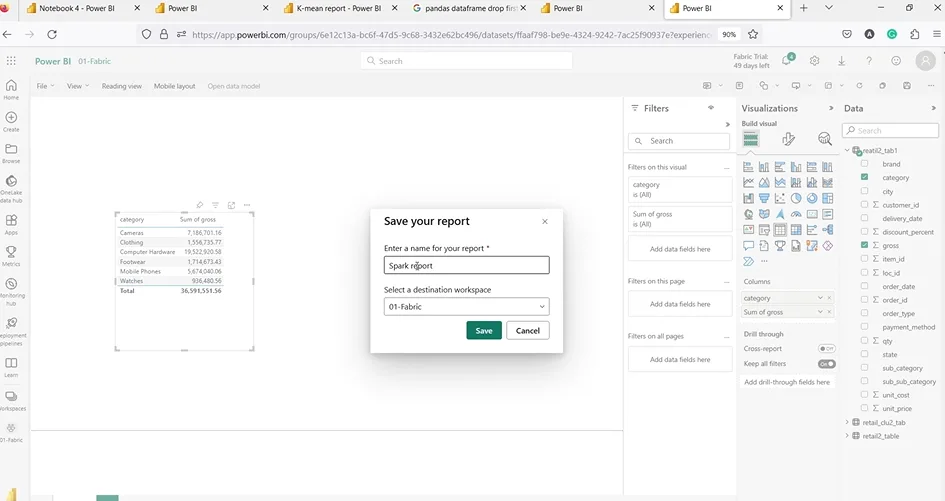This screenshot has width=945, height=501.
Task: Click the report name input field
Action: point(466,265)
